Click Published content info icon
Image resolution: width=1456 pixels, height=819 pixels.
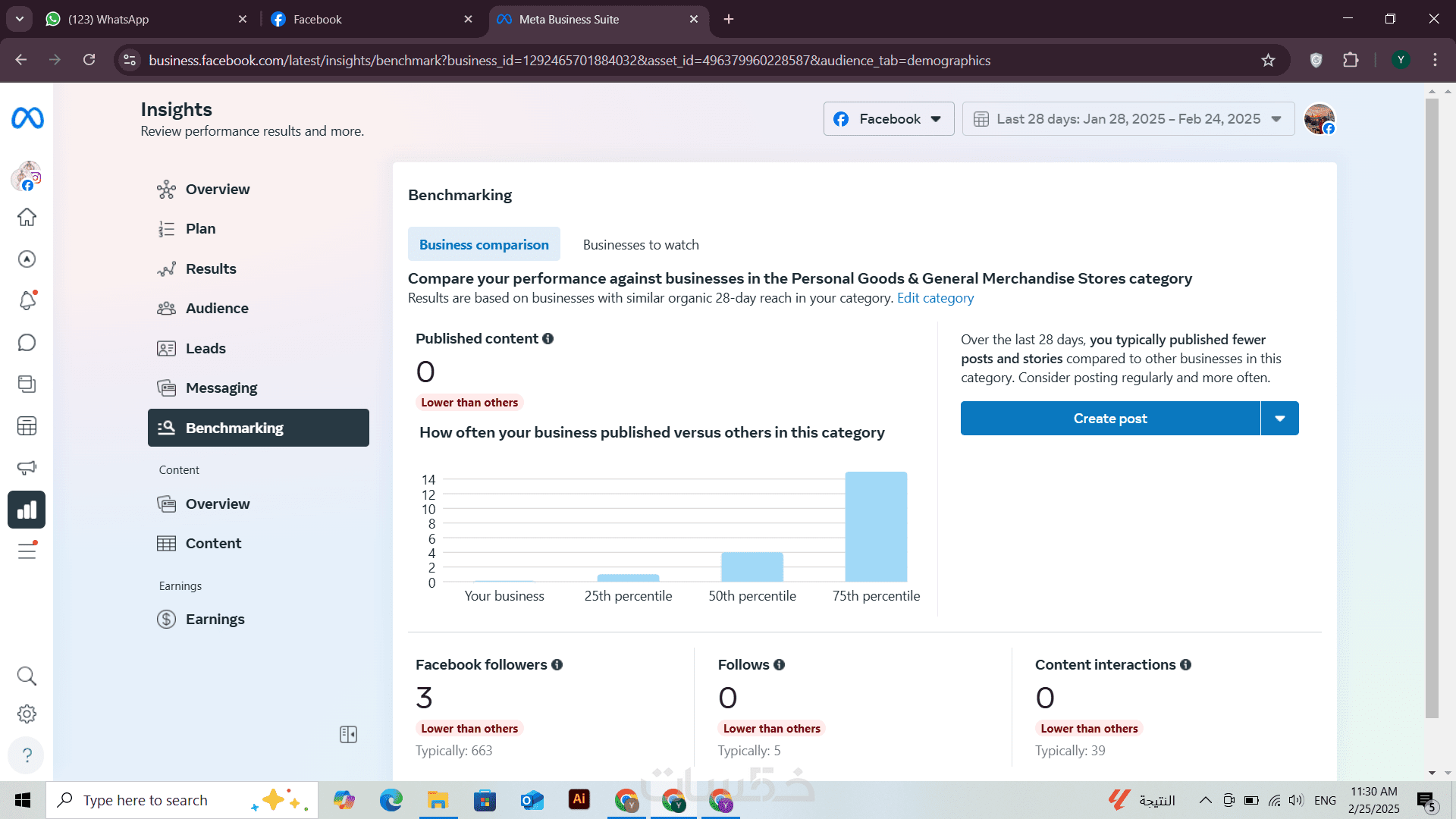(x=548, y=339)
